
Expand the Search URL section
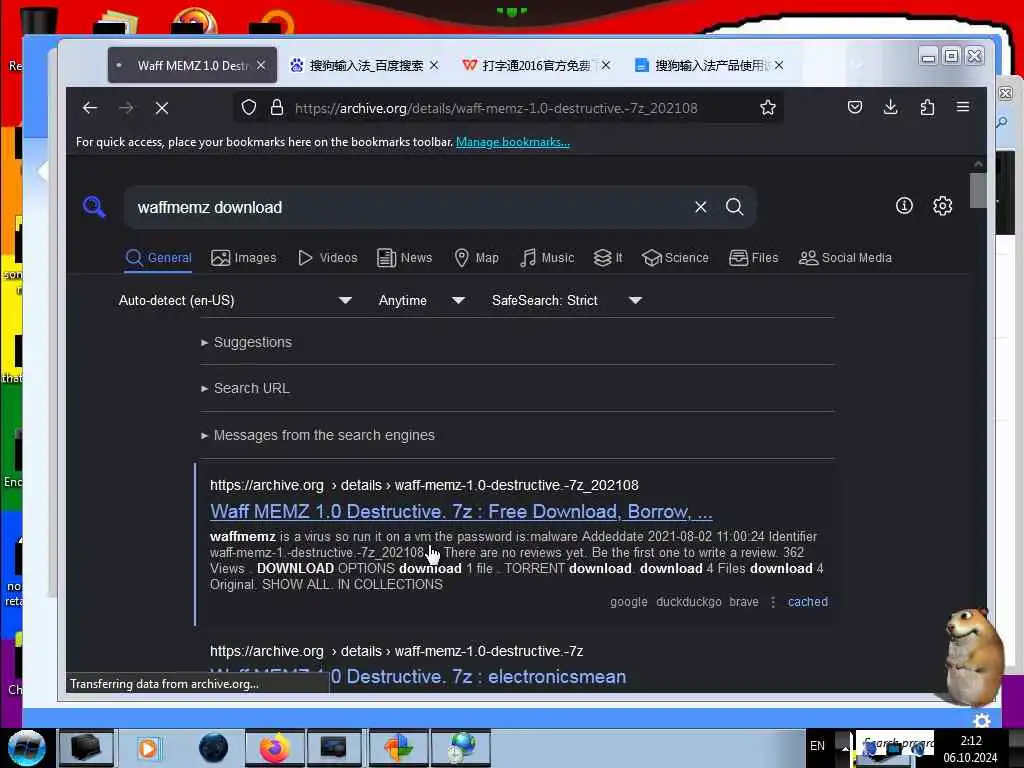coord(245,388)
